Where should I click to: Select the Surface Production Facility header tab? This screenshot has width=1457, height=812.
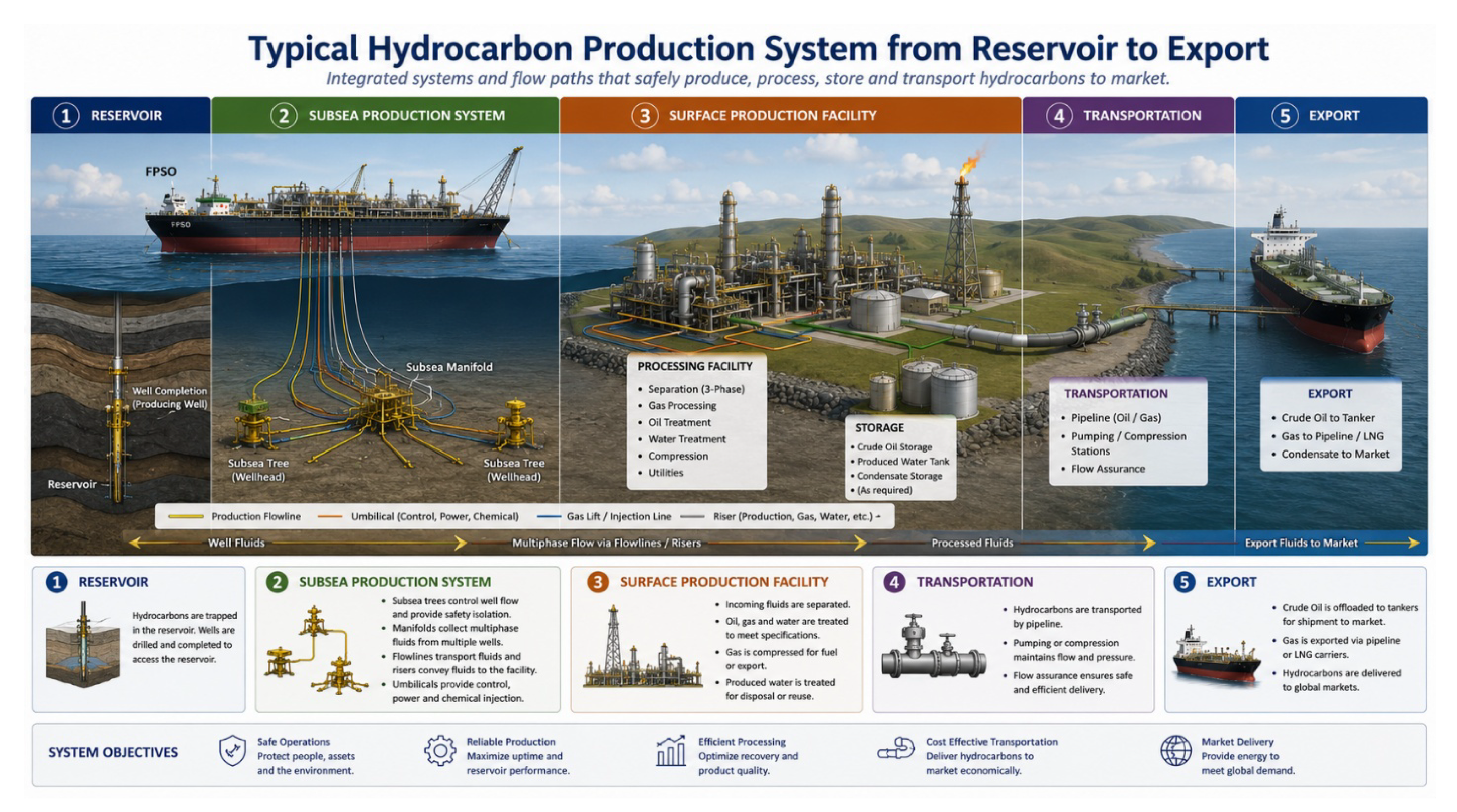pos(791,115)
